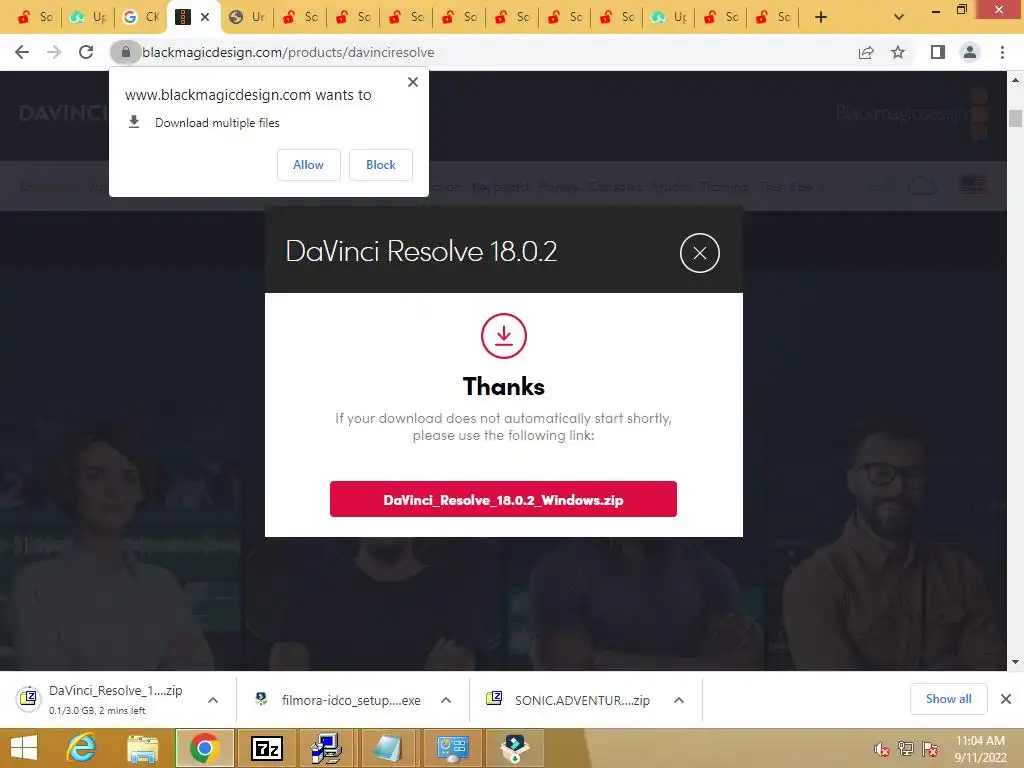Open the SONIC.ADVENTUR zip download
The height and width of the screenshot is (768, 1024).
pyautogui.click(x=569, y=700)
